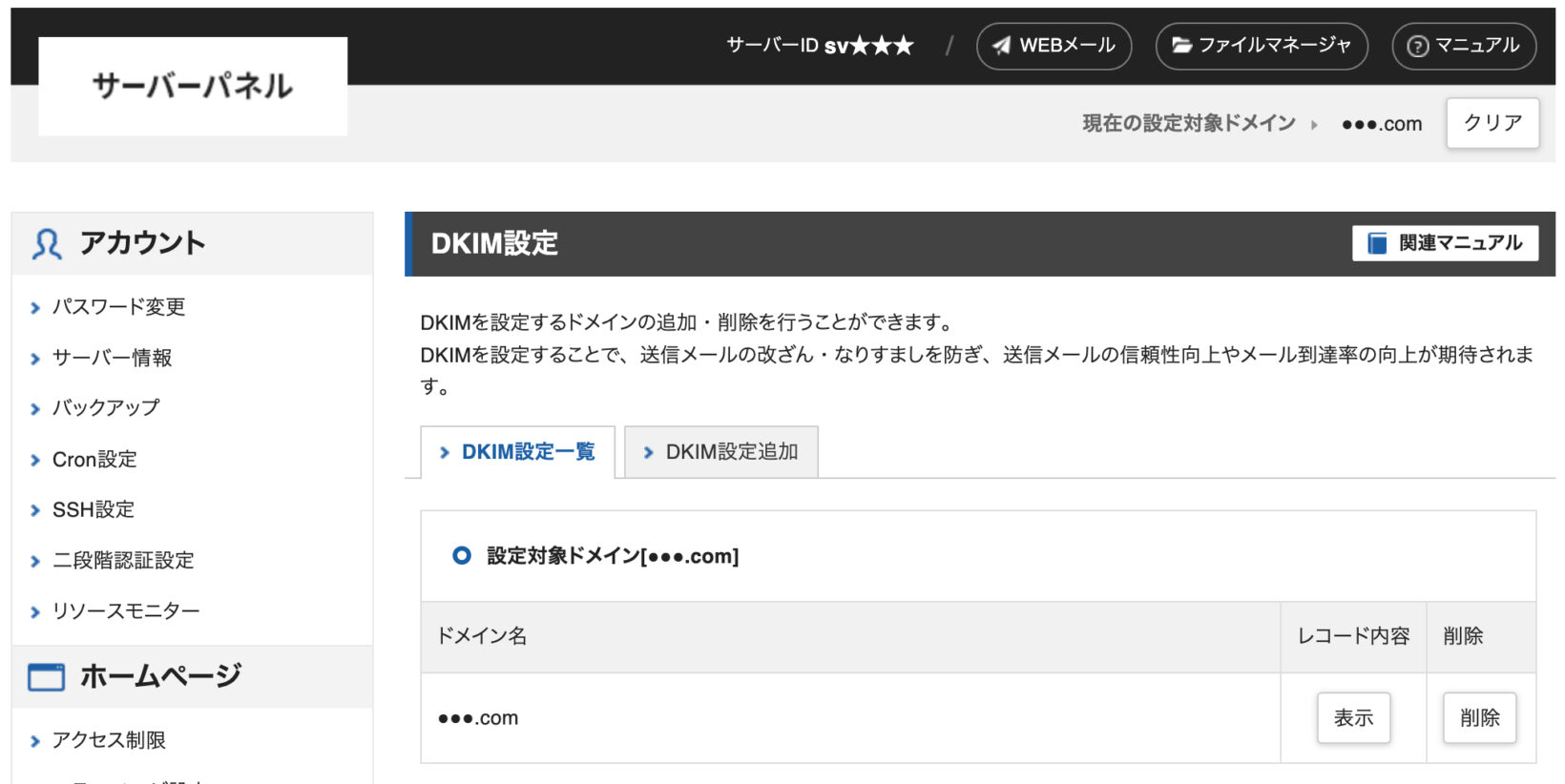
Task: Go to バックアップ in the sidebar
Action: pos(106,408)
